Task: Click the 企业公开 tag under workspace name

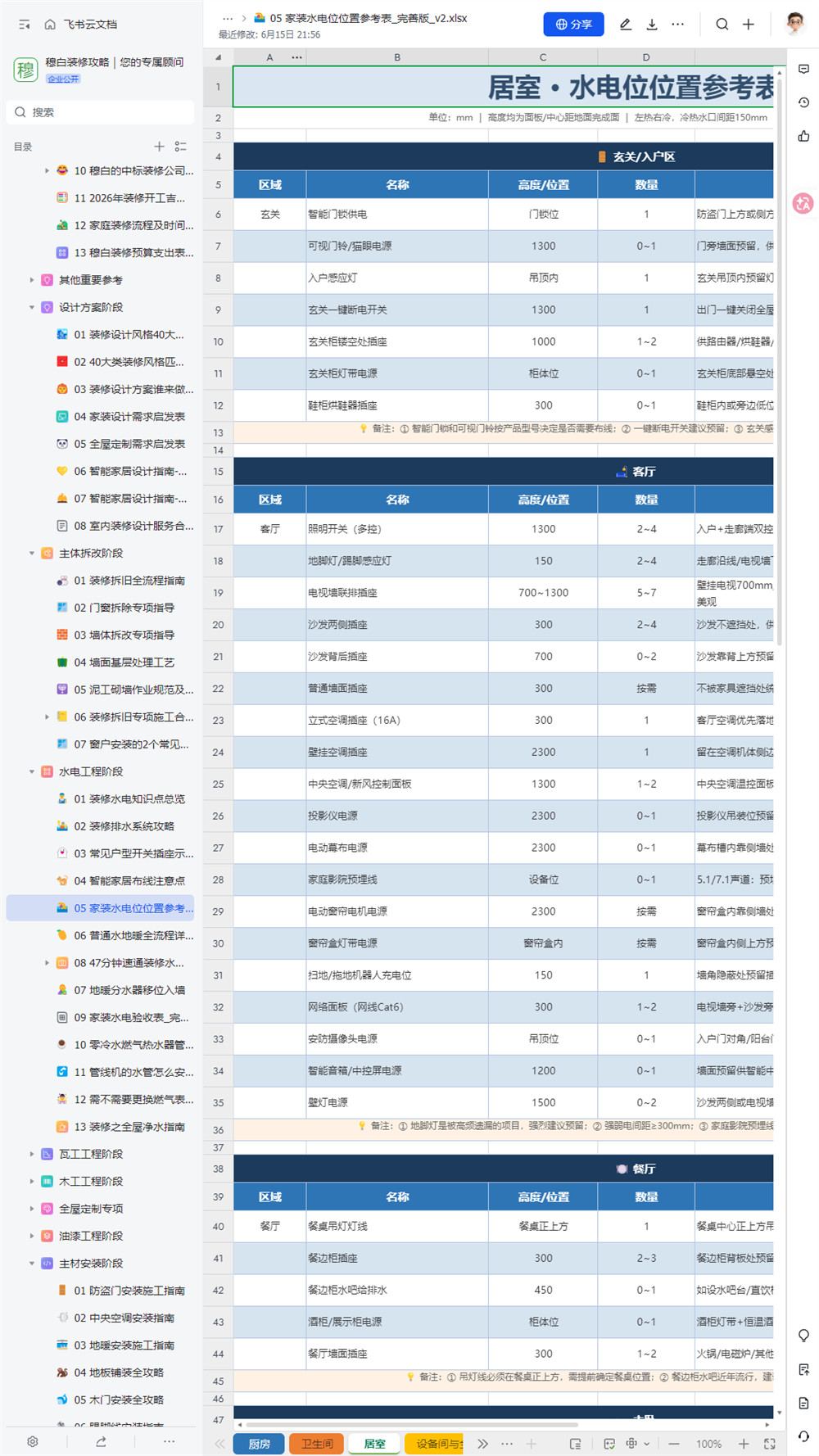Action: click(x=63, y=79)
